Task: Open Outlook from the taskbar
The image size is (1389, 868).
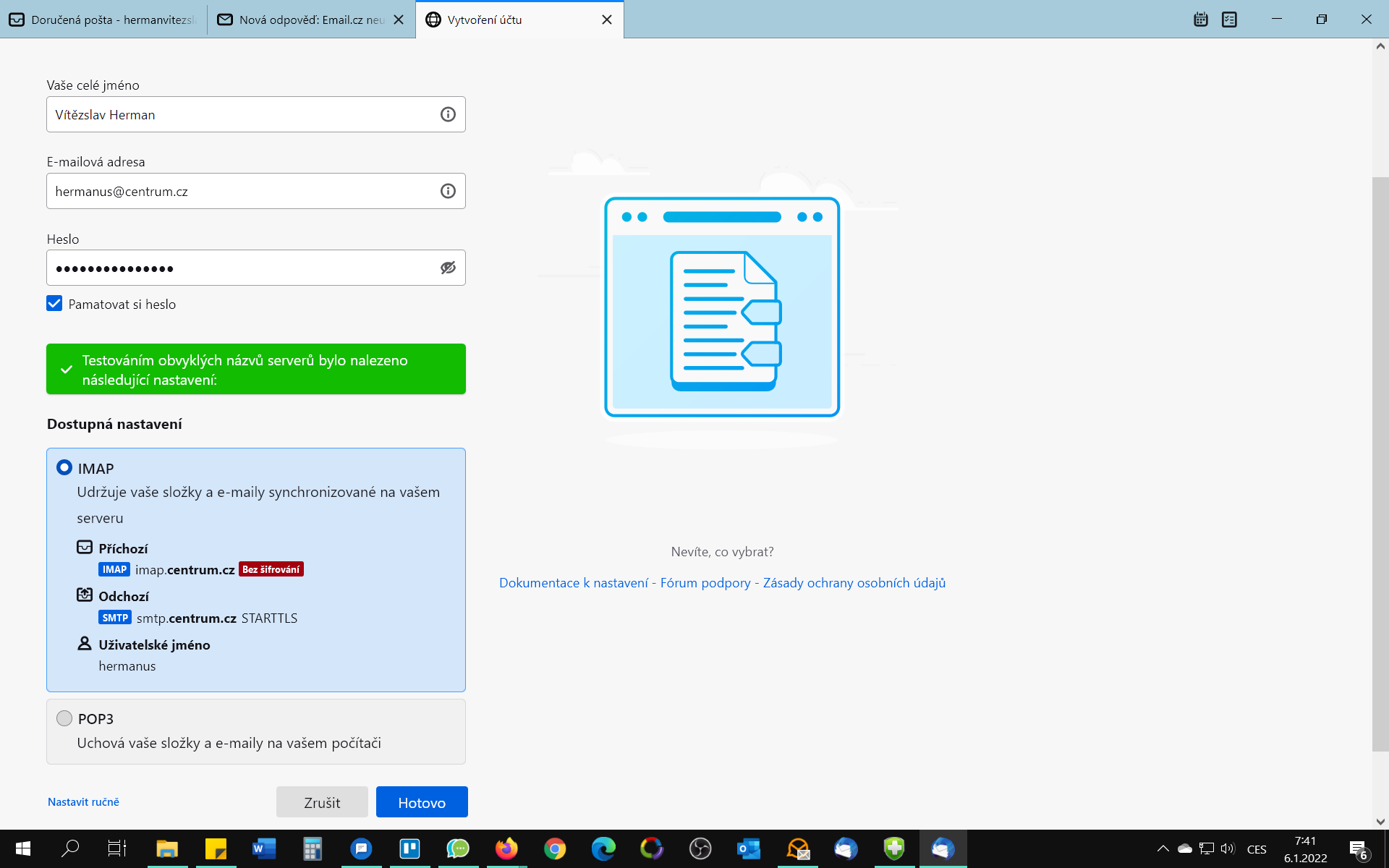Action: (x=749, y=848)
